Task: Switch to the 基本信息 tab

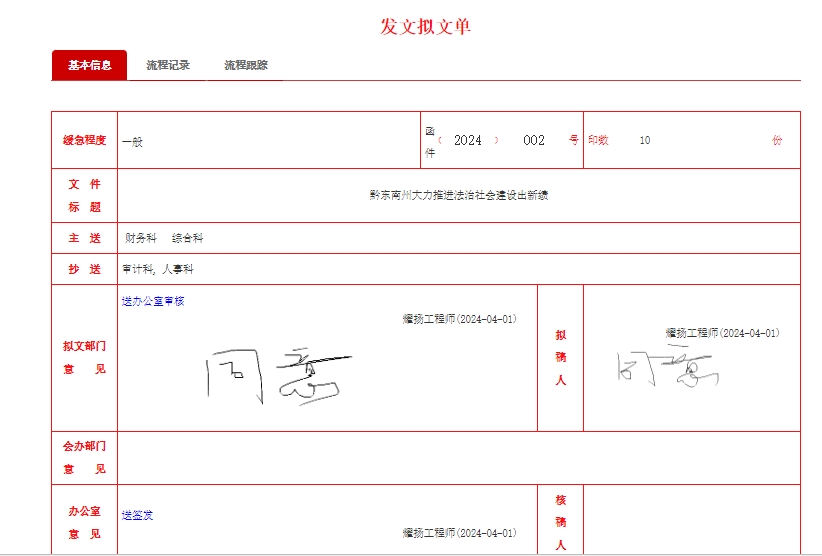Action: click(x=89, y=65)
